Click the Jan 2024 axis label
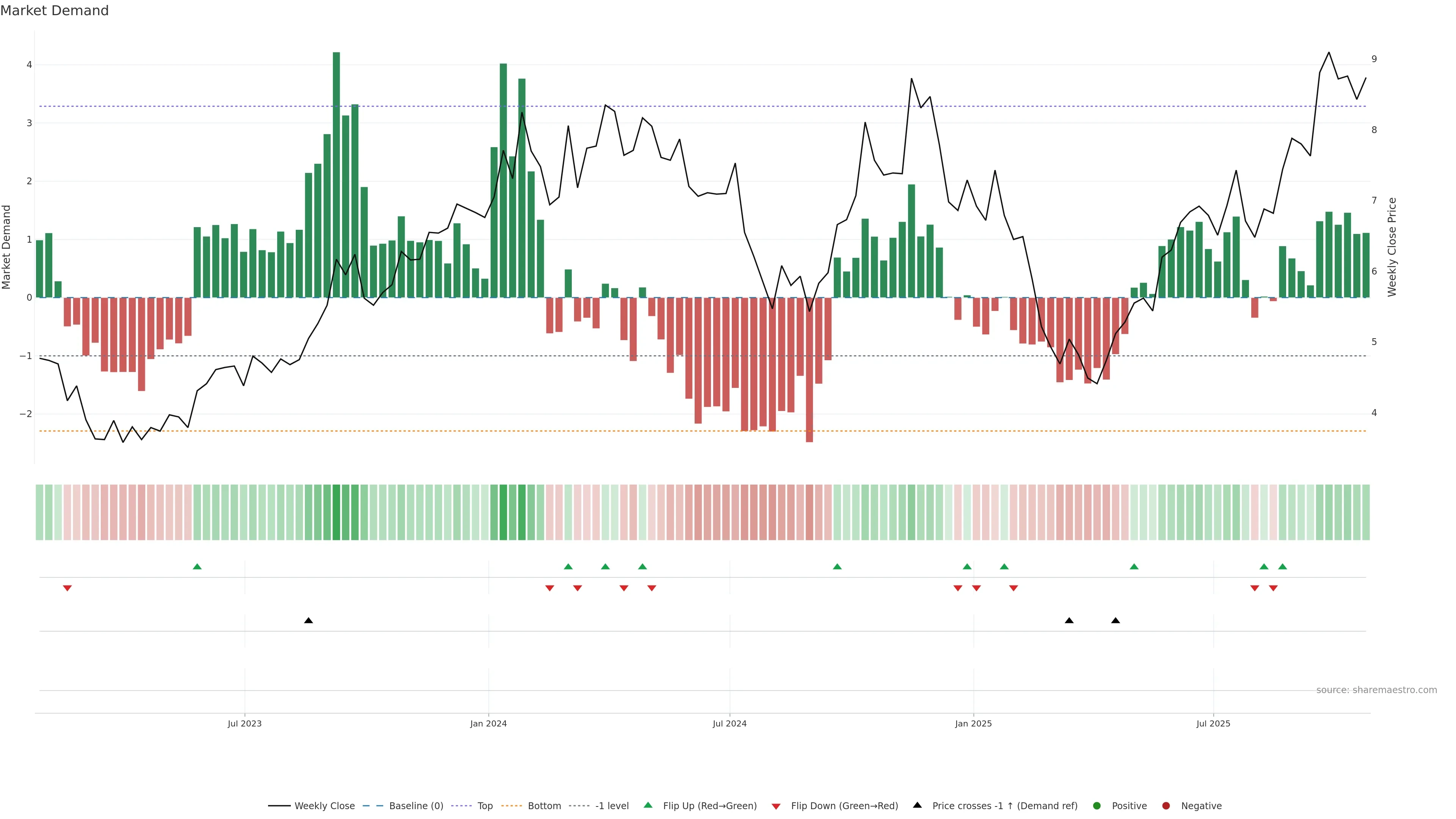The image size is (1456, 819). (488, 723)
